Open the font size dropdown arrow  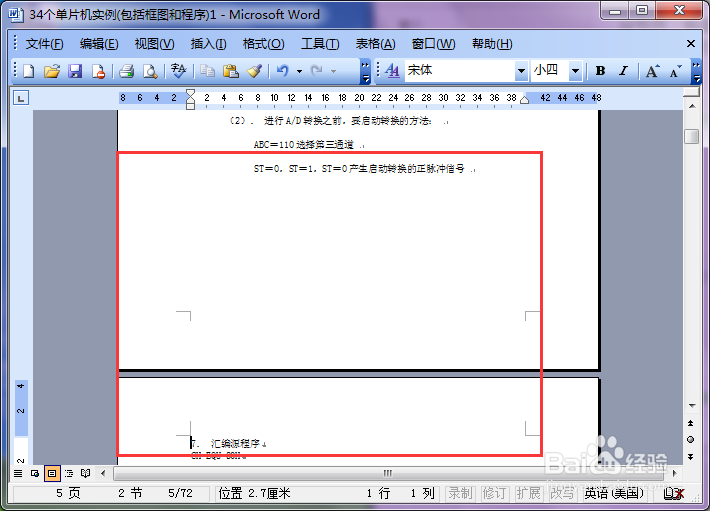(x=575, y=71)
